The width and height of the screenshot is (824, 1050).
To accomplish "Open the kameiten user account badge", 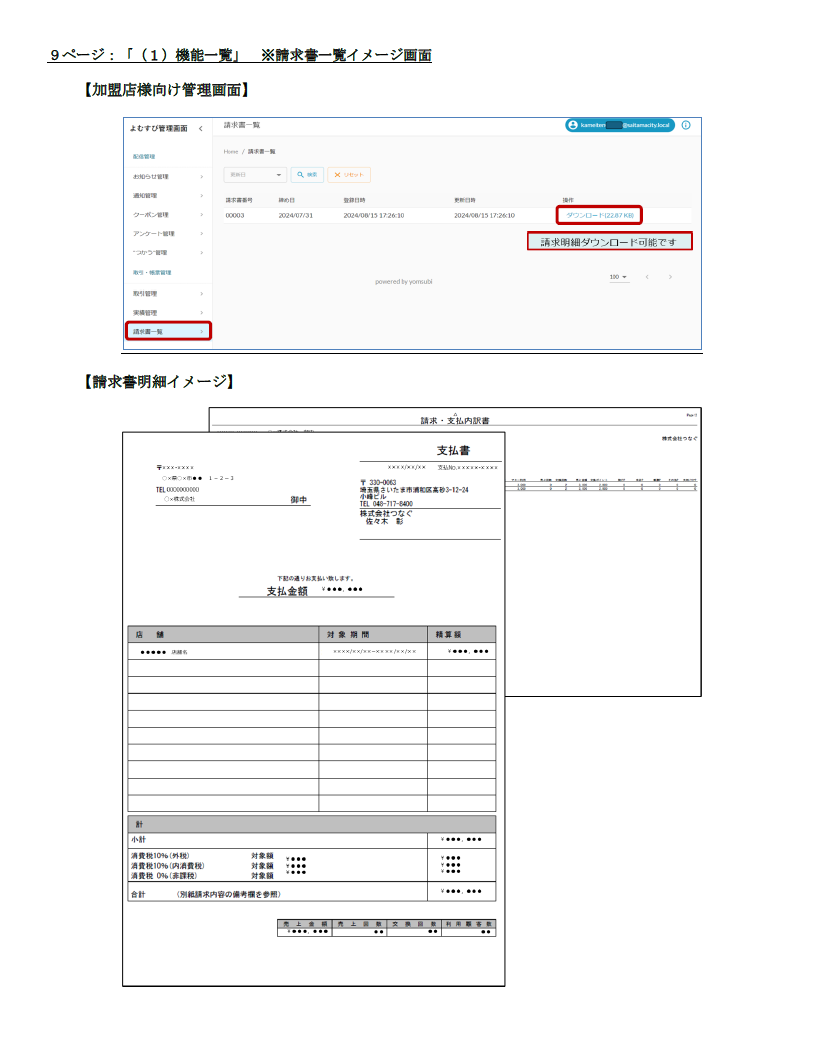I will [x=620, y=125].
